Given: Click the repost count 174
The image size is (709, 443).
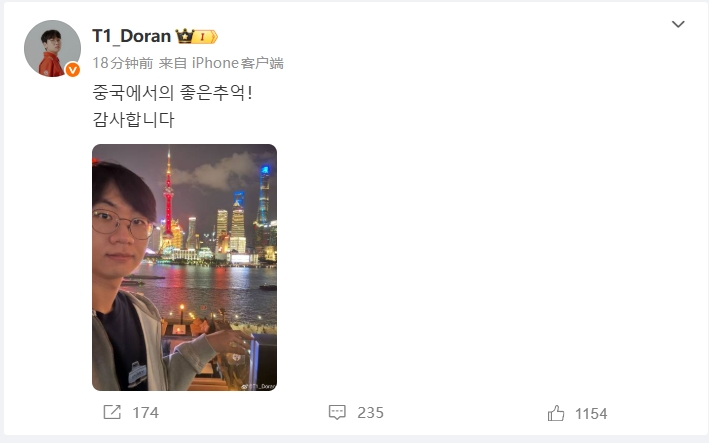Looking at the screenshot, I should pos(146,413).
